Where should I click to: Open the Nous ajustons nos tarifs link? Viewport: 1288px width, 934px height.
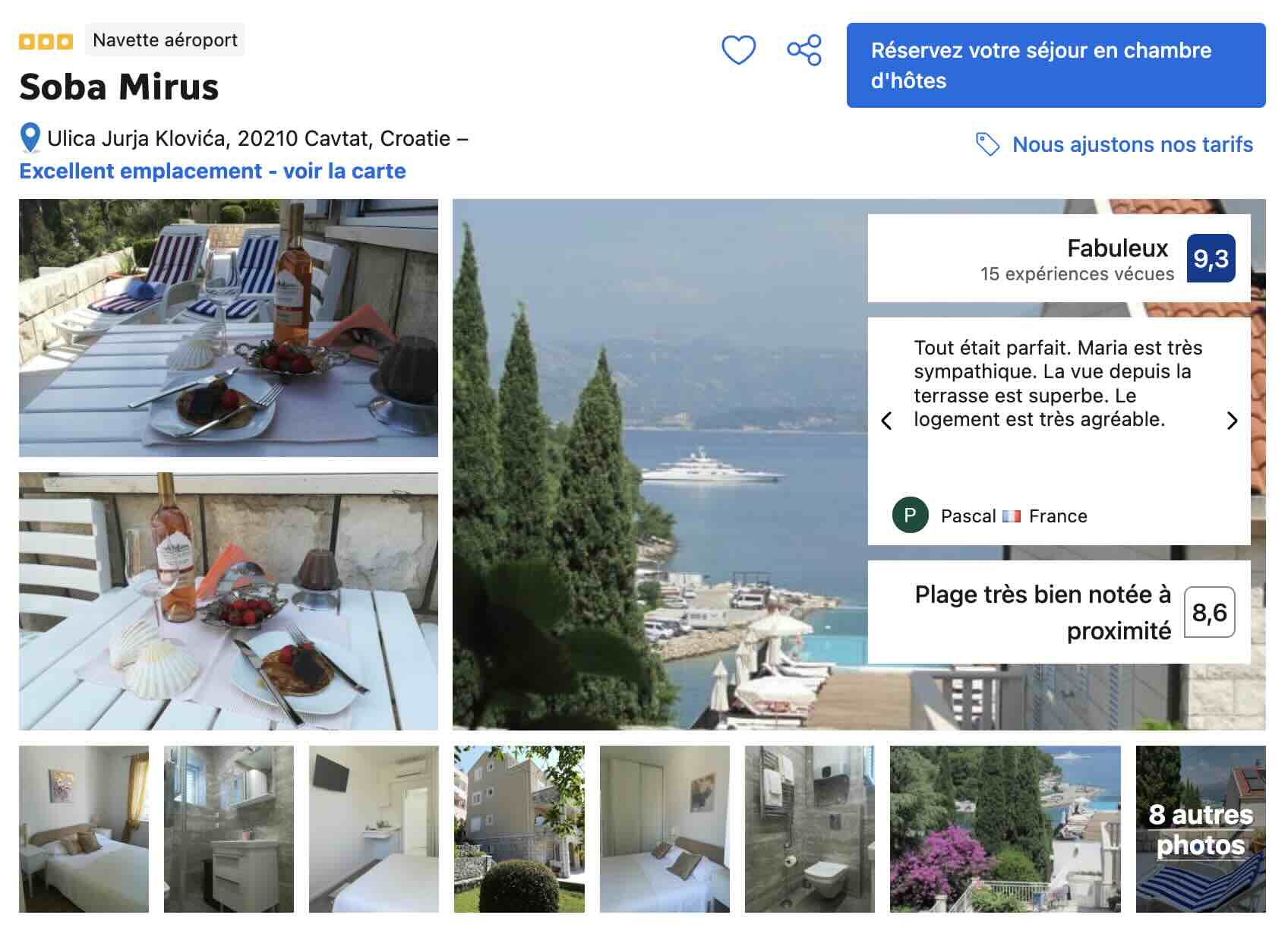point(1132,144)
